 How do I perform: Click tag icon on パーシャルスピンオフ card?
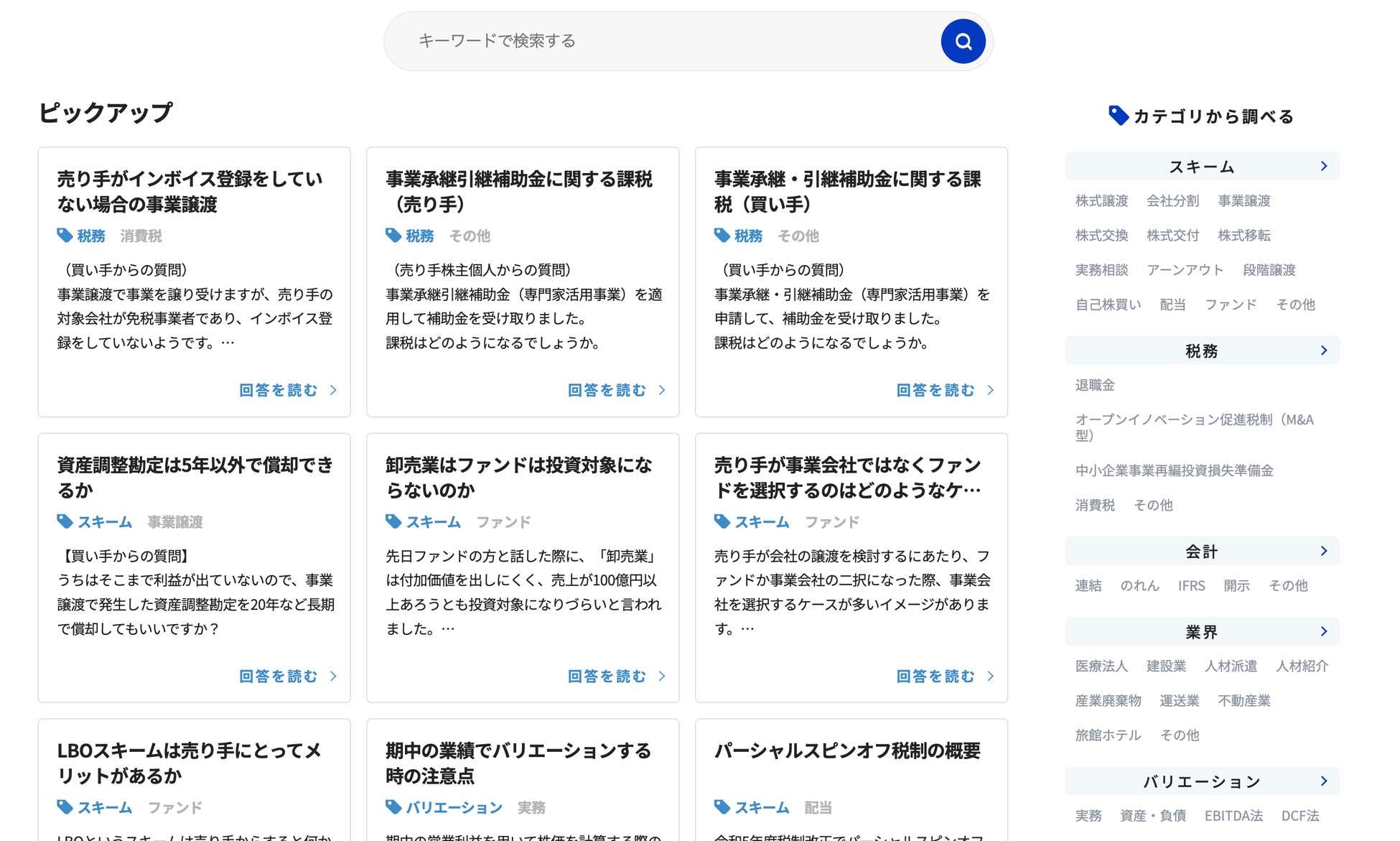(722, 807)
